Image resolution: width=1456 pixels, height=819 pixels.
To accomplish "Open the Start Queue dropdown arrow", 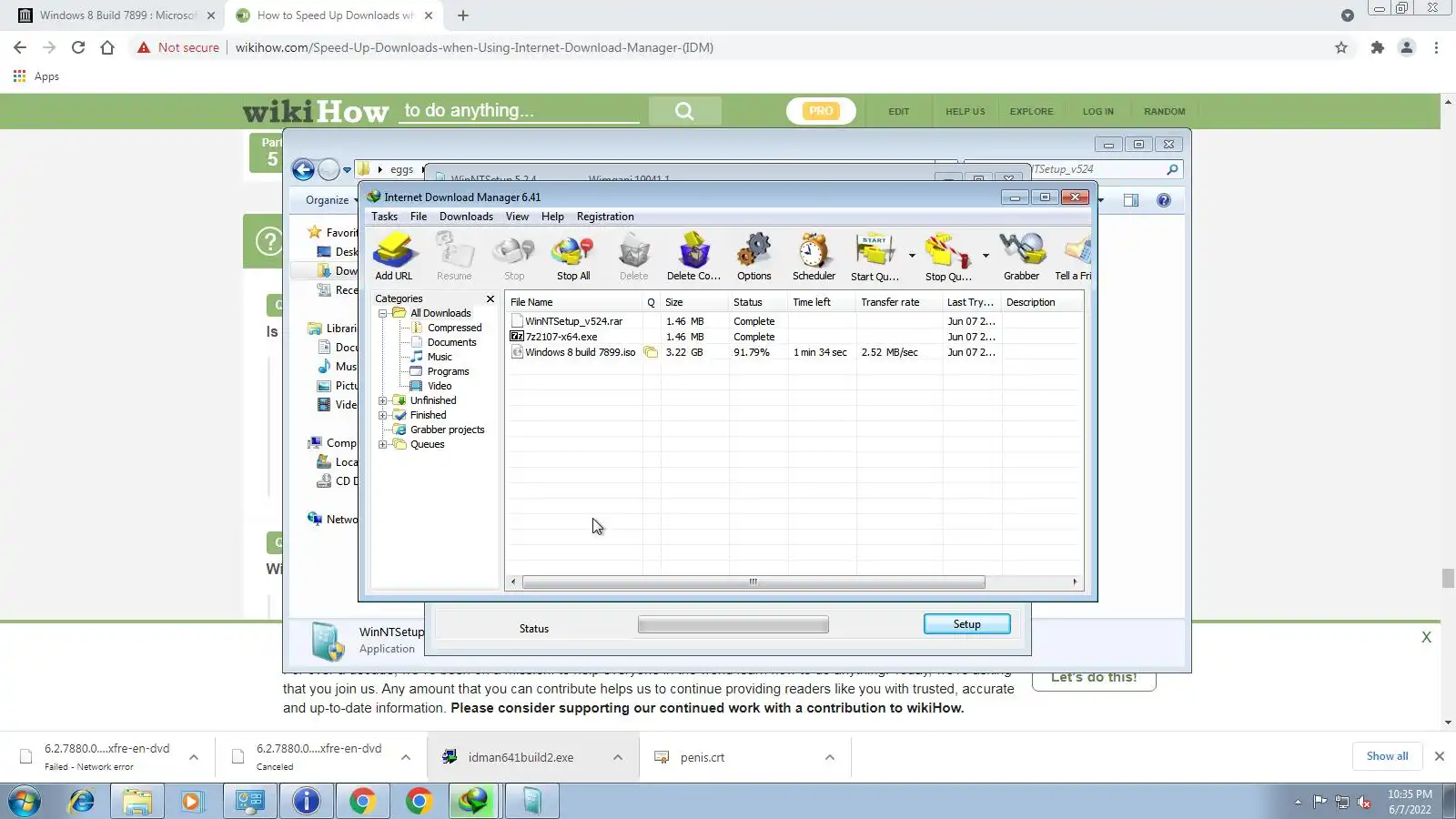I will point(912,256).
